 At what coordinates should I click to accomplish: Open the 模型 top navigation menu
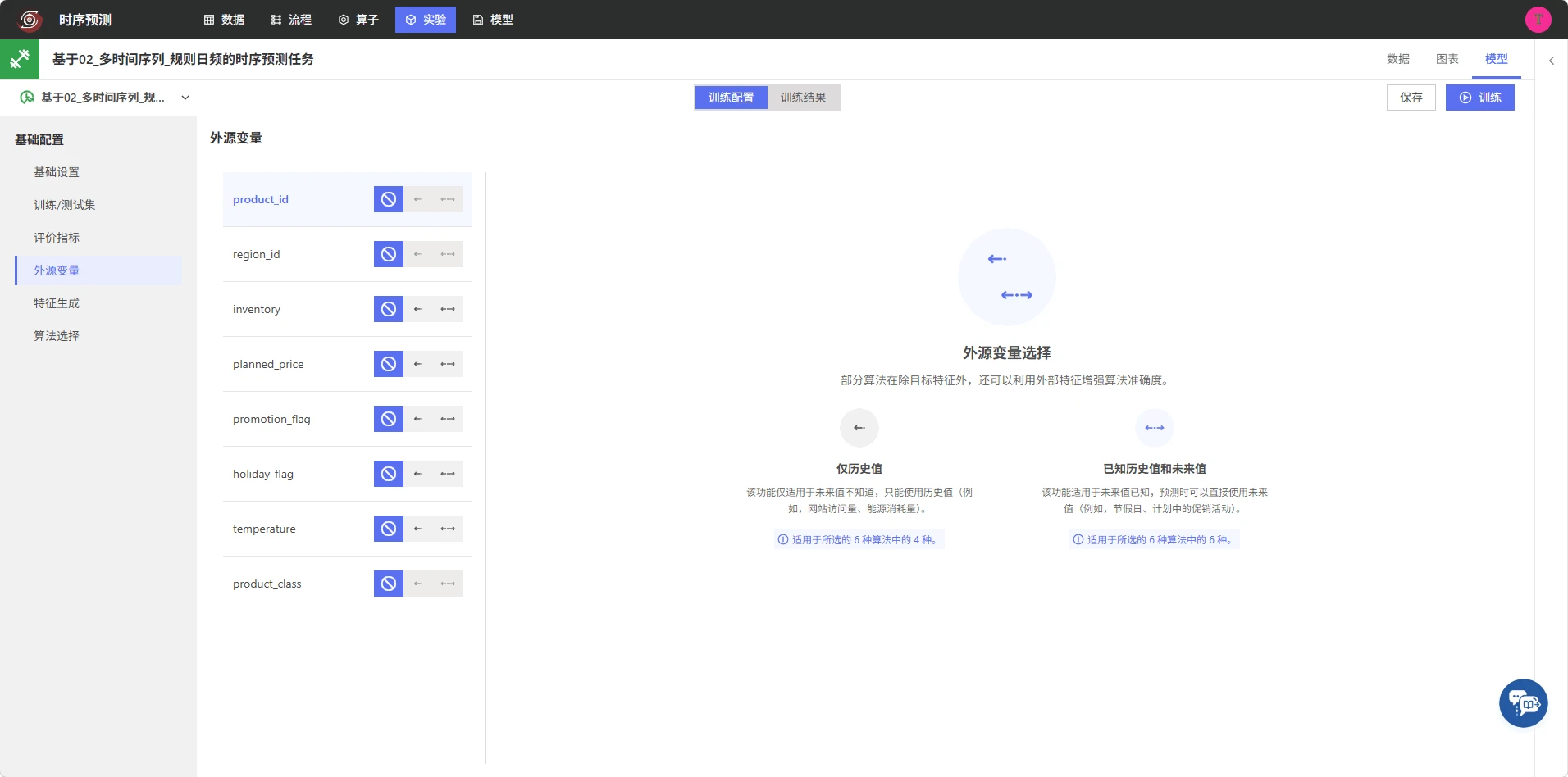[493, 20]
